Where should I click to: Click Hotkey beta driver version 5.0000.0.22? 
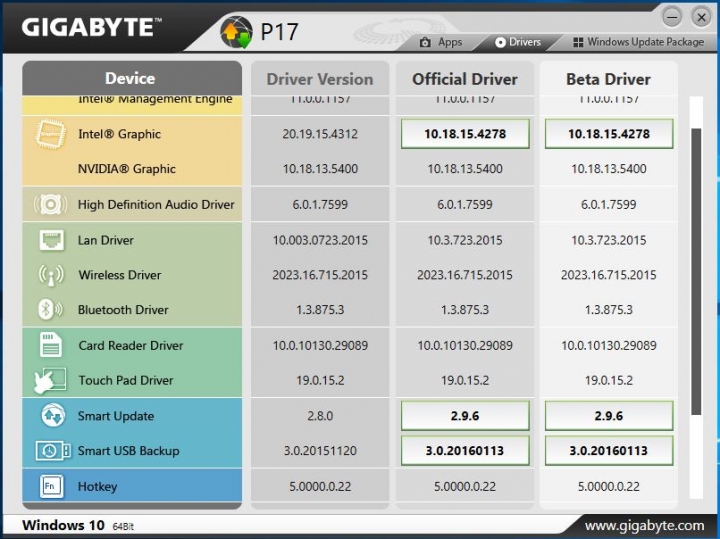coord(608,486)
